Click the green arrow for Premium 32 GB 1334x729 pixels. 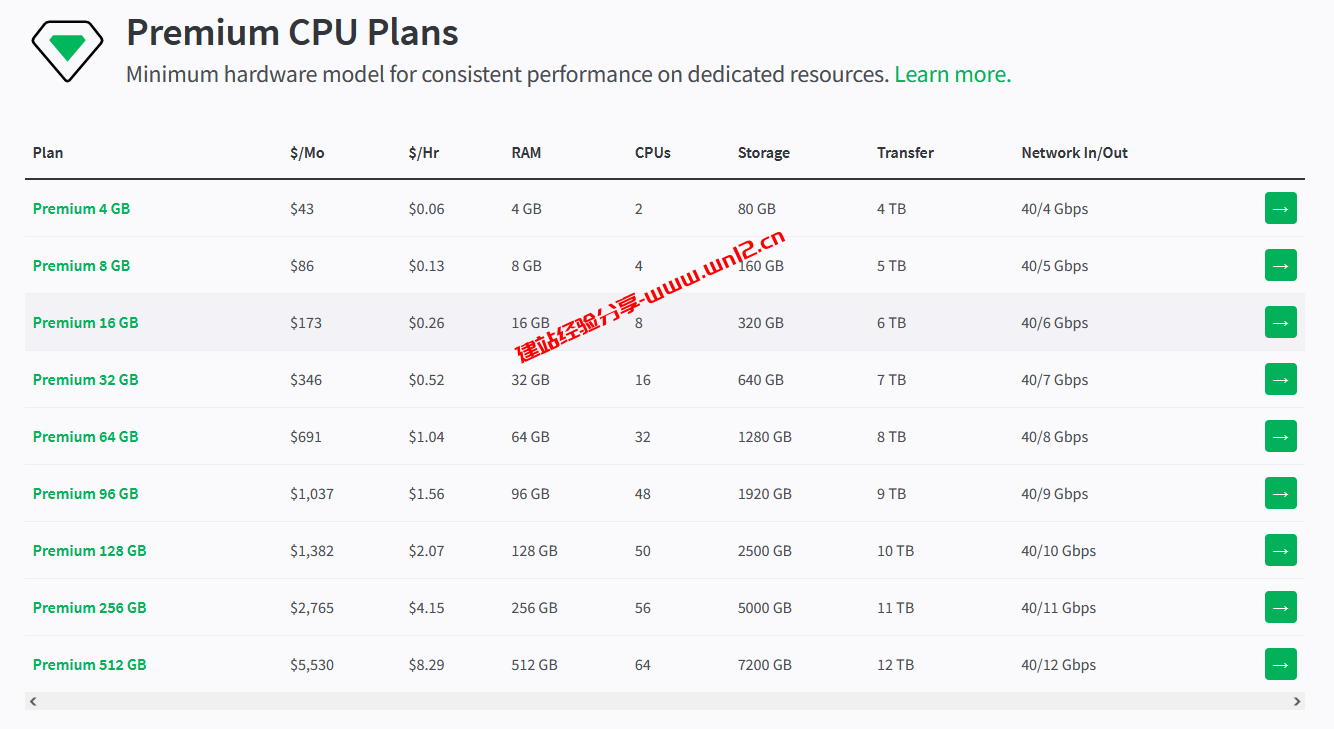click(1280, 379)
